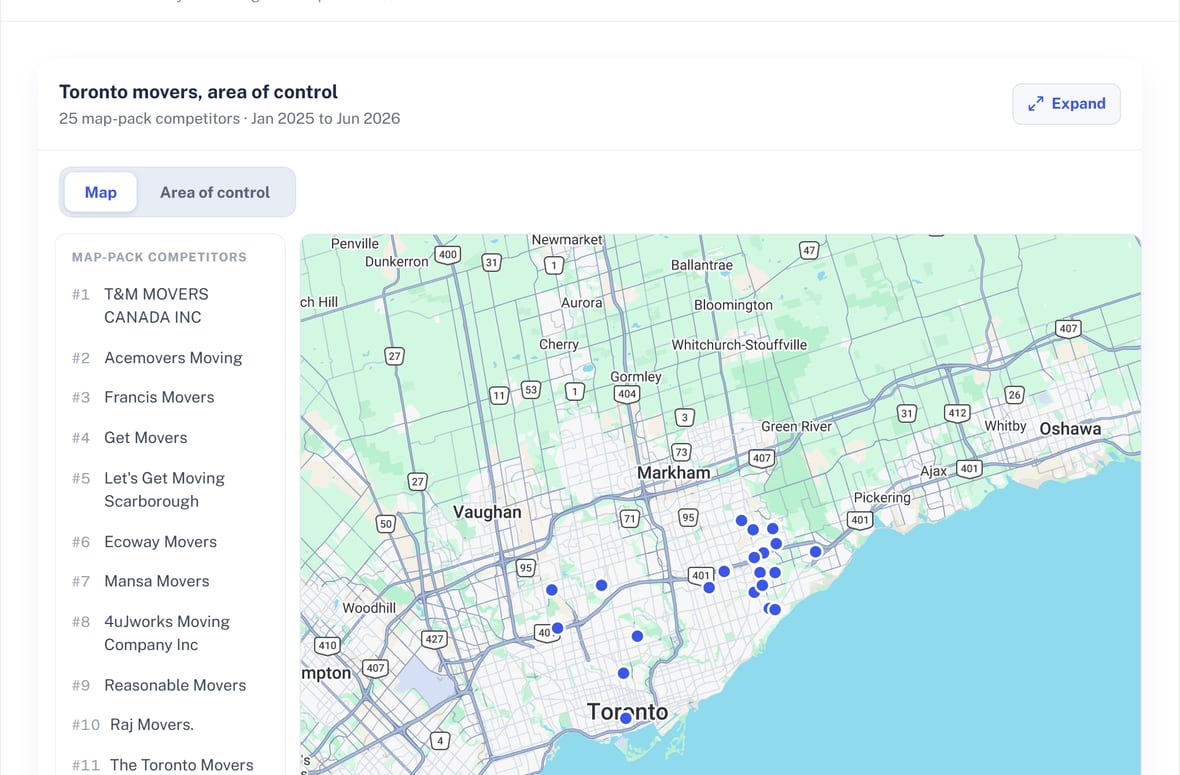The image size is (1180, 775).
Task: Click the route 71 shield on map
Action: (629, 518)
